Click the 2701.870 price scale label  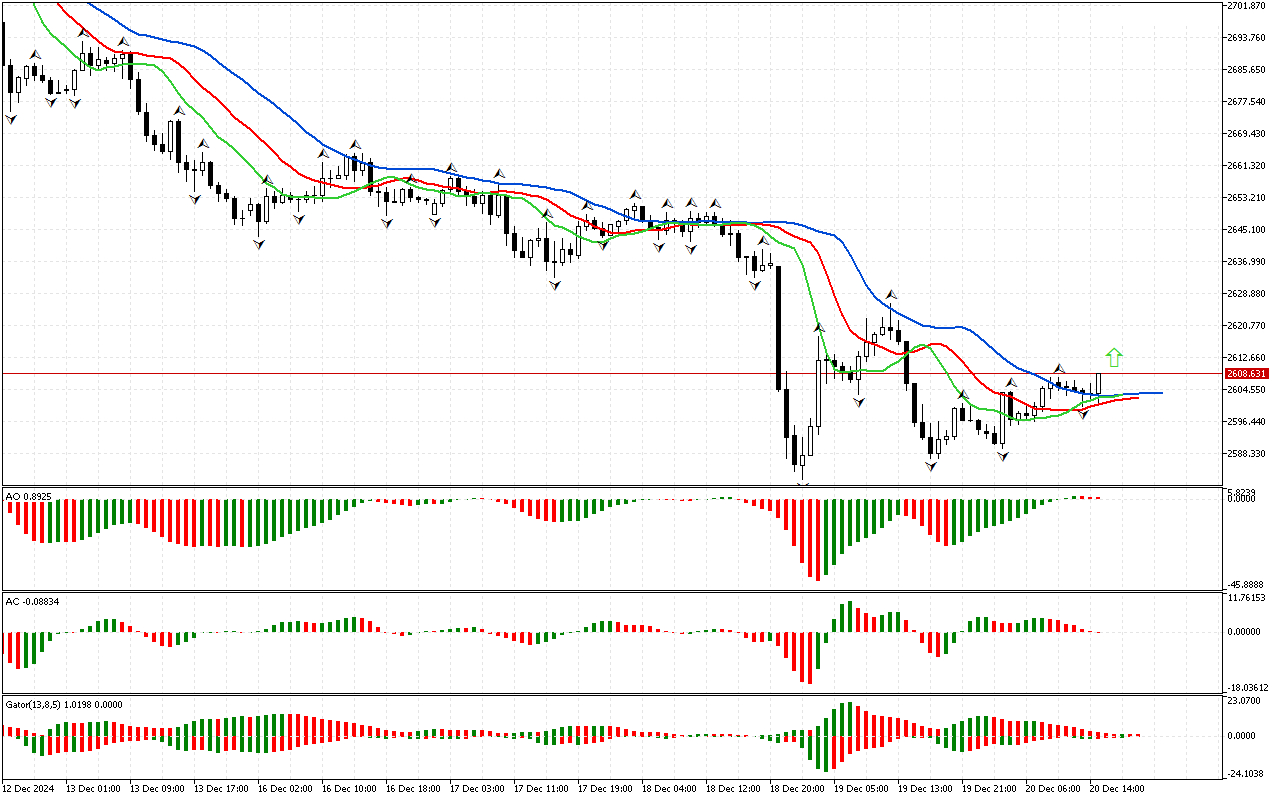[x=1248, y=6]
